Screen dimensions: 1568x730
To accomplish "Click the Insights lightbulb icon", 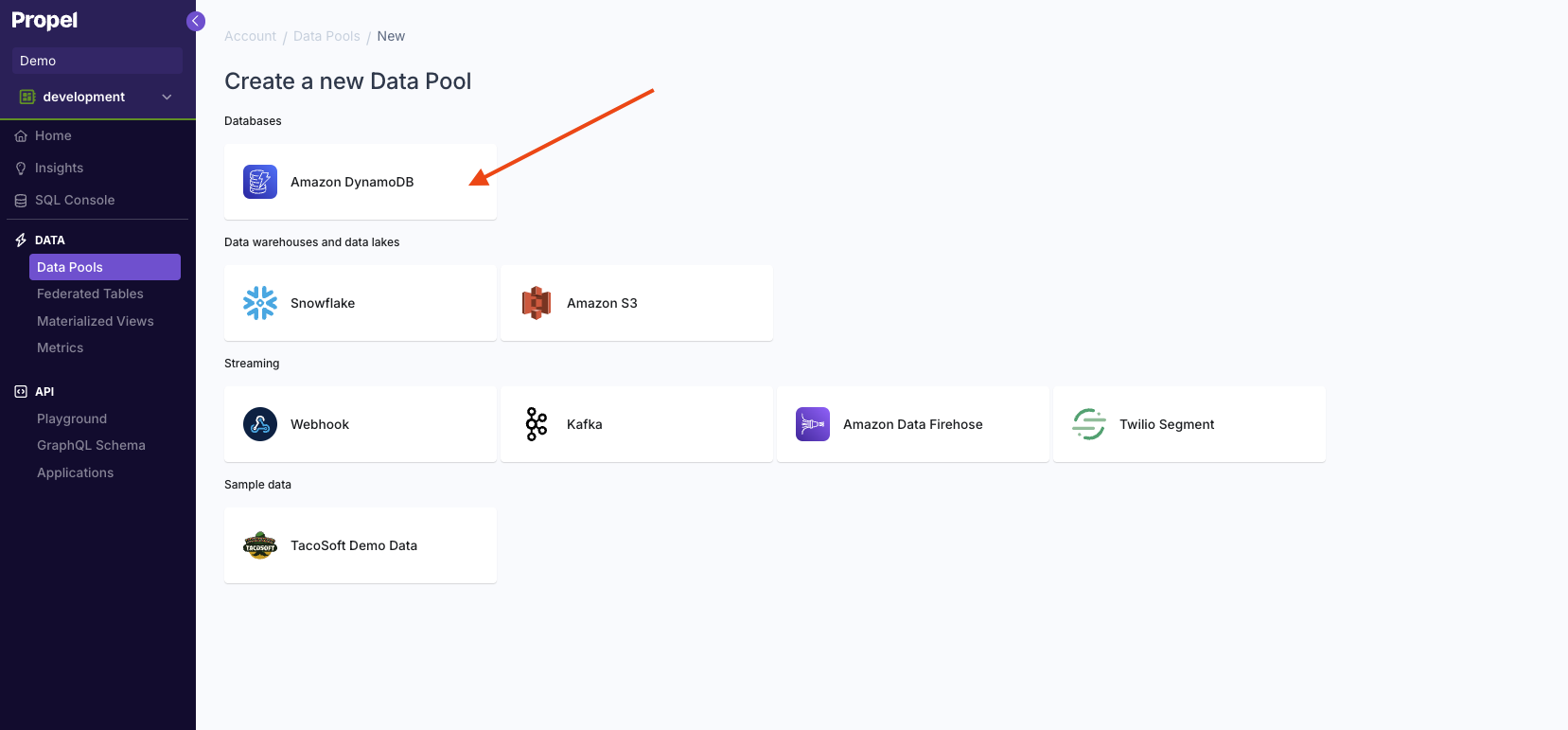I will coord(21,169).
